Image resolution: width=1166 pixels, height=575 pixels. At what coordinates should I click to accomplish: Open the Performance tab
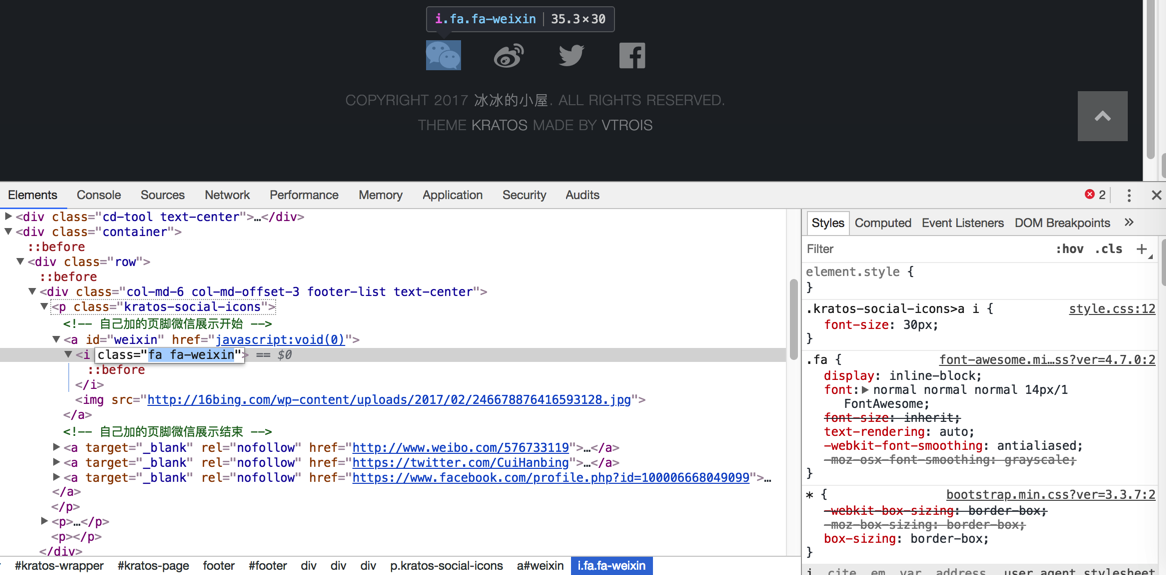coord(304,195)
